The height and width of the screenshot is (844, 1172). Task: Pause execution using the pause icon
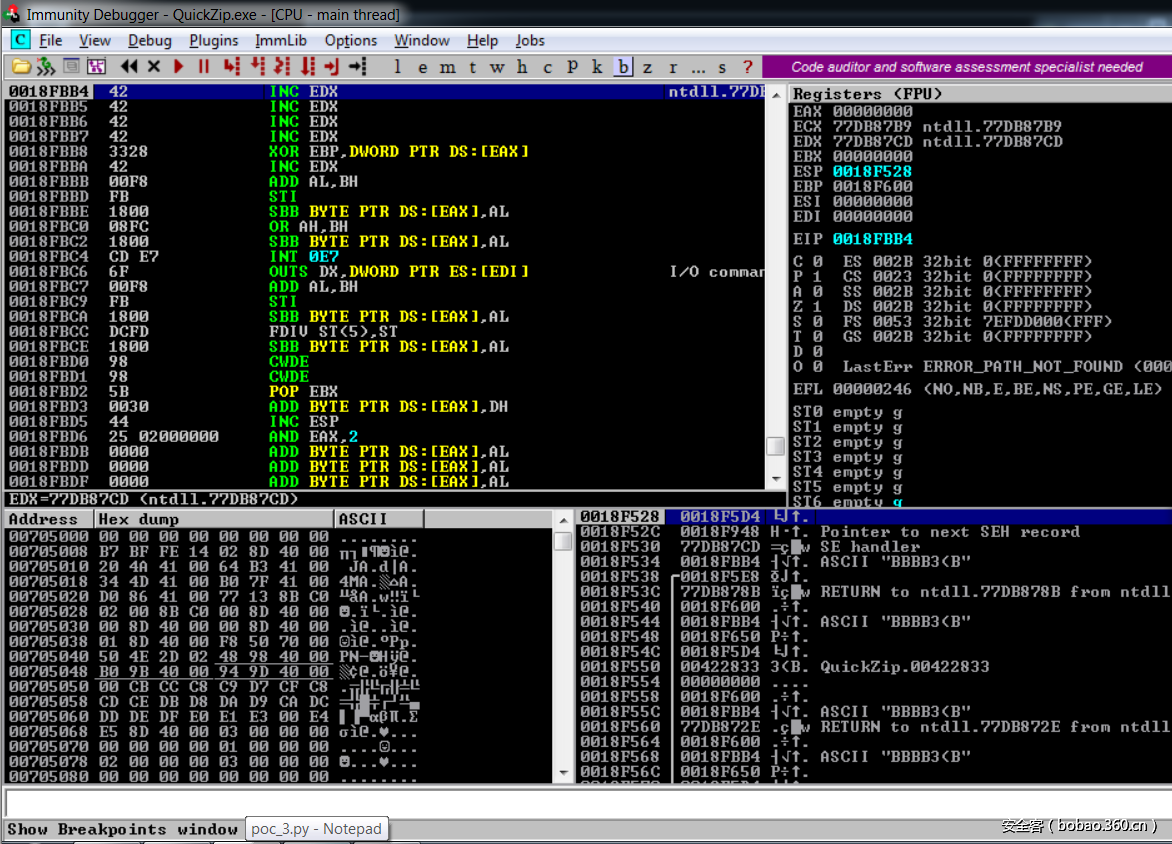click(203, 66)
